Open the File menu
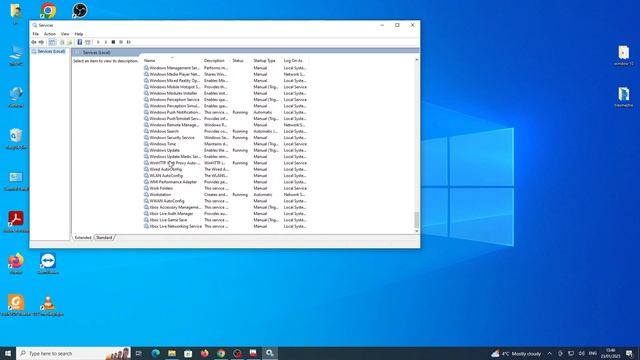 click(x=36, y=34)
